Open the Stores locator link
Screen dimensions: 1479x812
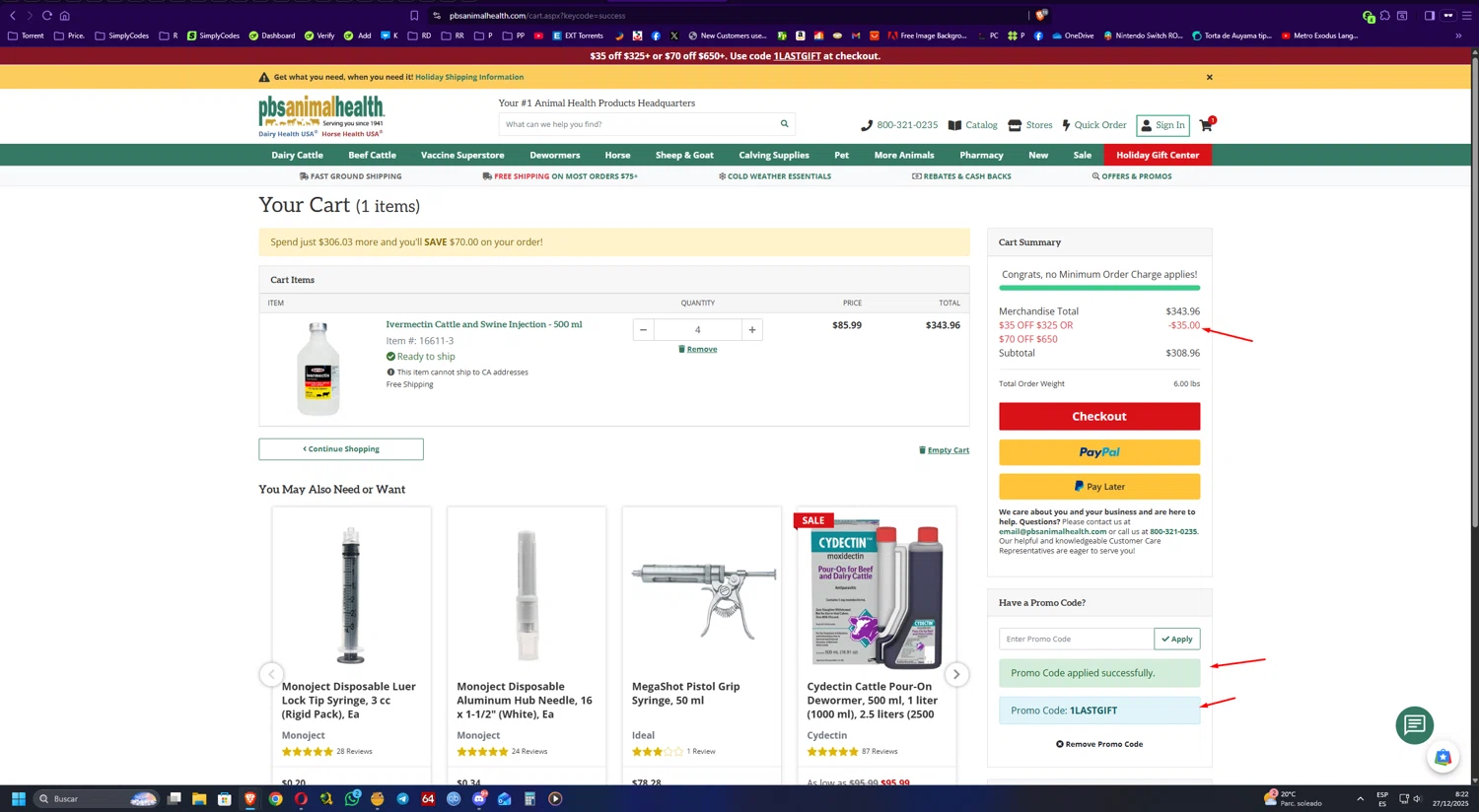pos(1029,125)
